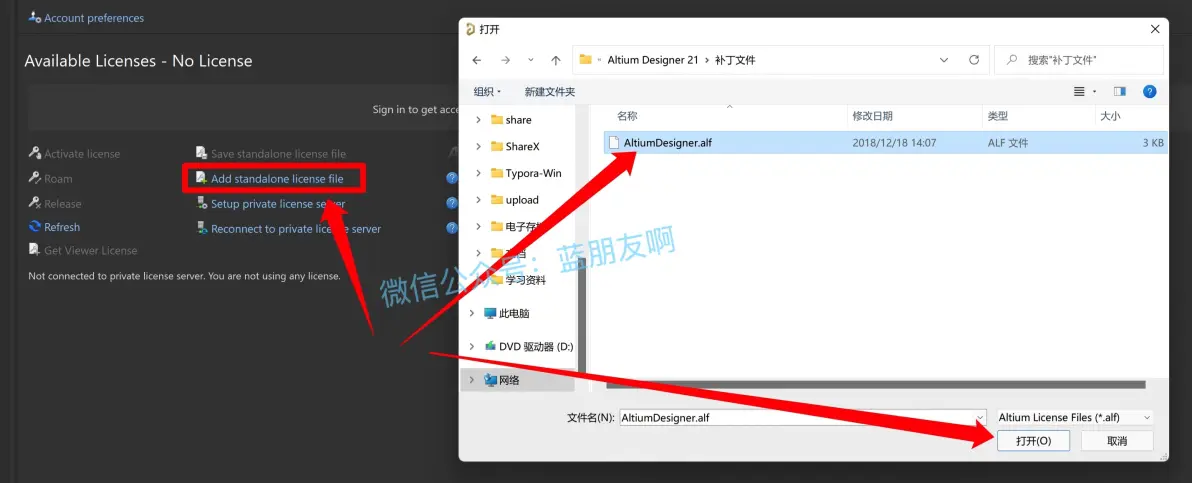1192x483 pixels.
Task: Expand the ShareX folder node
Action: point(478,146)
